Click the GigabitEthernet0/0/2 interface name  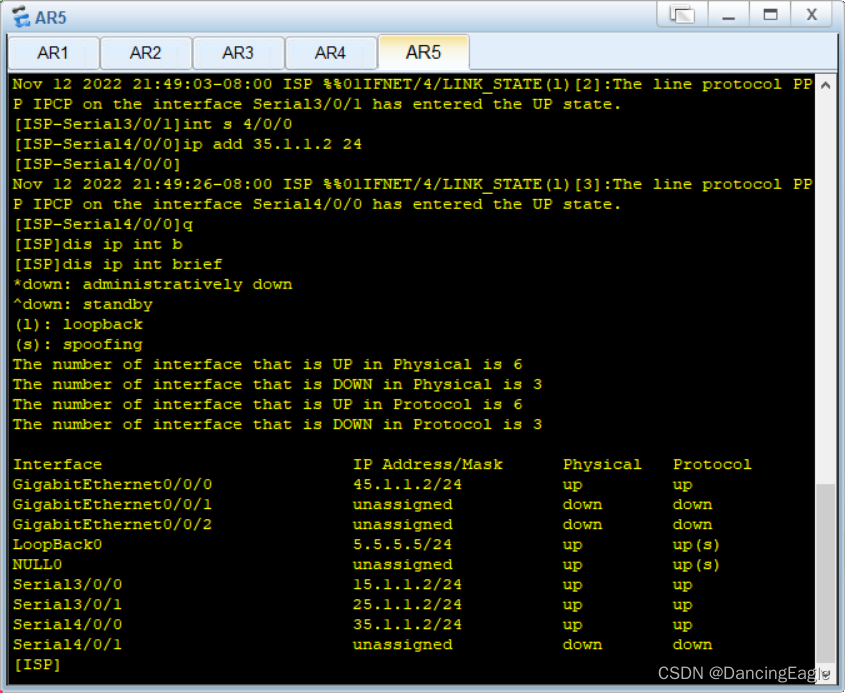113,524
